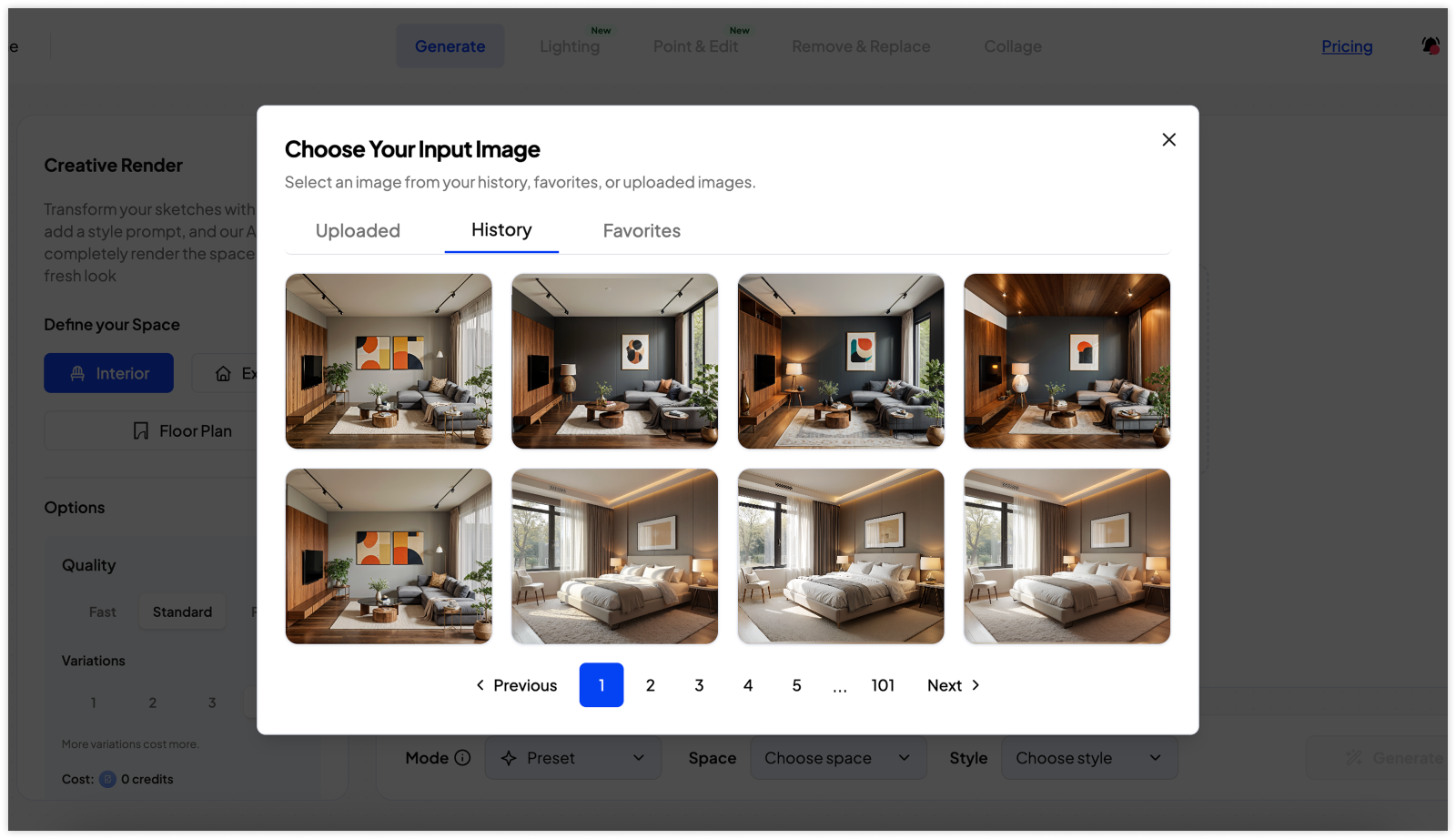
Task: Click the Previous page button
Action: pos(516,685)
